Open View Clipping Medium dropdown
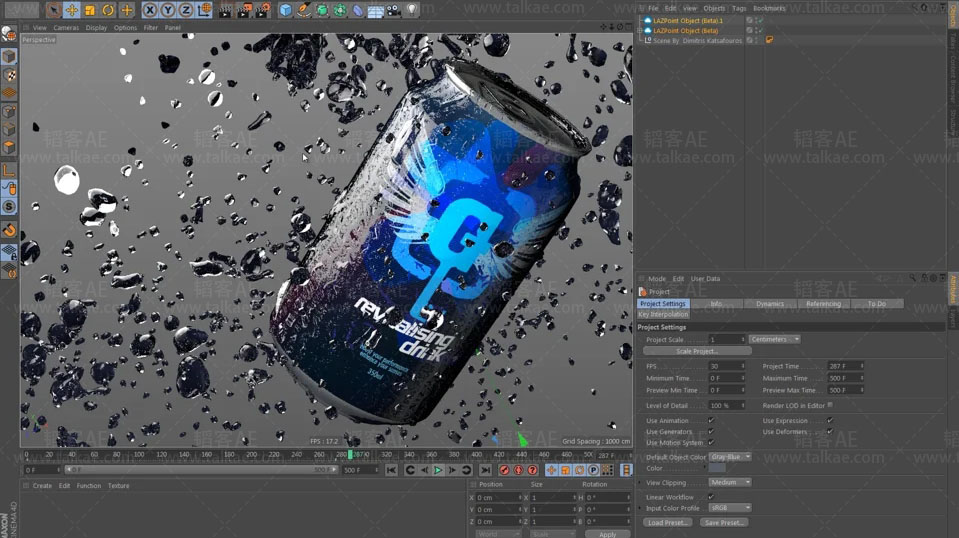This screenshot has height=538, width=959. point(730,482)
